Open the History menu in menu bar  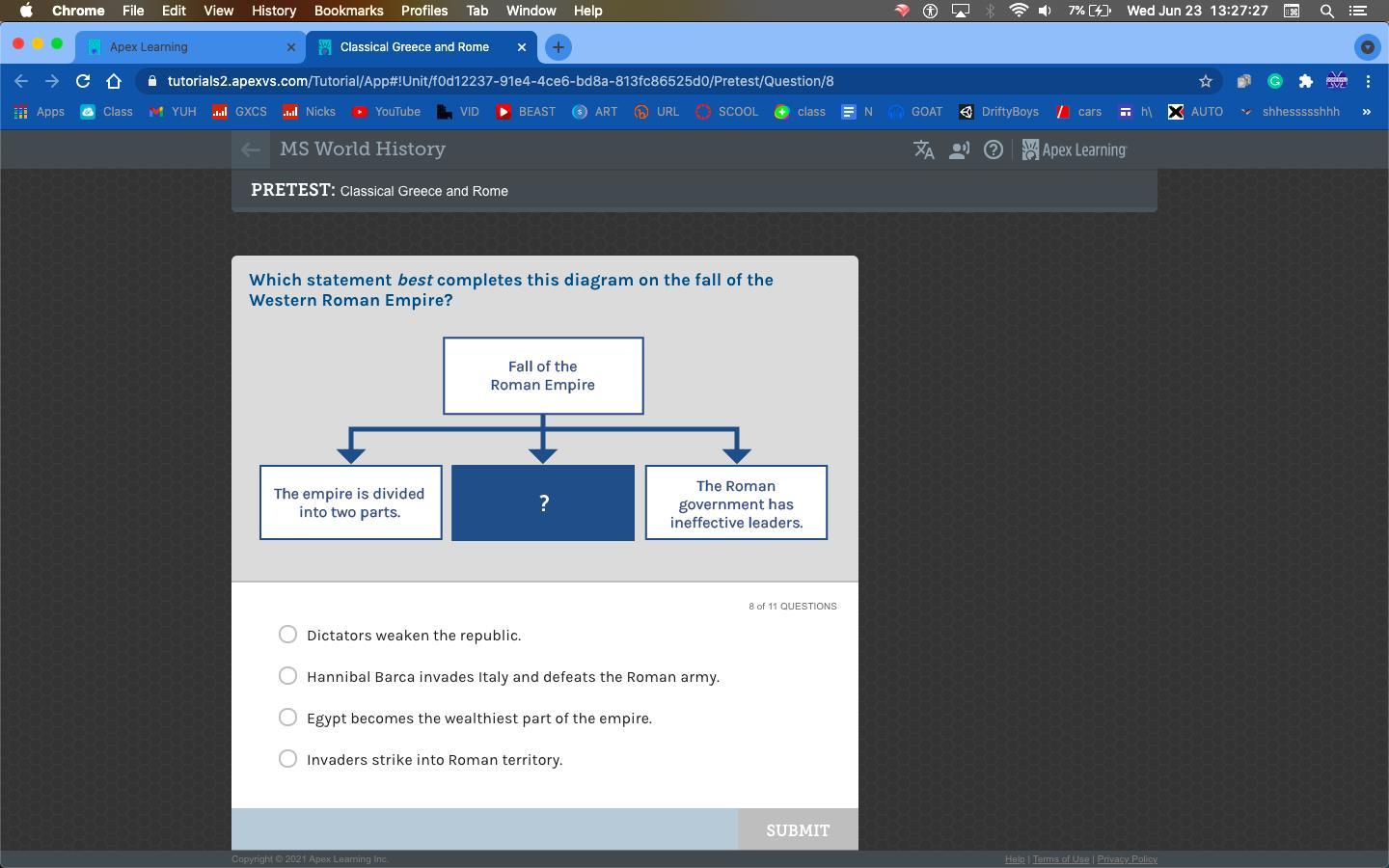(273, 11)
